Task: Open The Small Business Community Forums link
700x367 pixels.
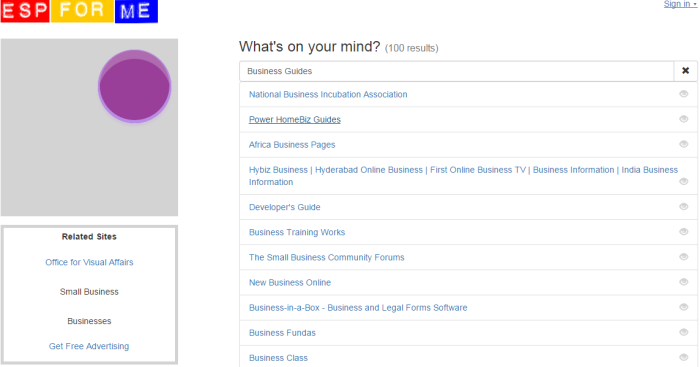Action: 326,257
